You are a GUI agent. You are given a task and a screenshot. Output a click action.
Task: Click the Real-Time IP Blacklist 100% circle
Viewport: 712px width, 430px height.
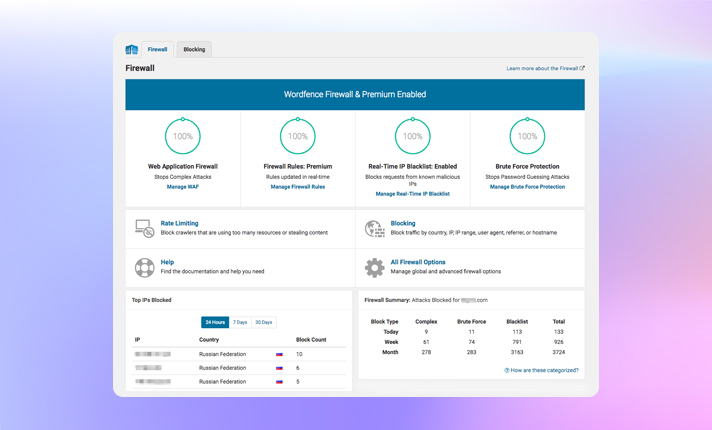[x=412, y=137]
